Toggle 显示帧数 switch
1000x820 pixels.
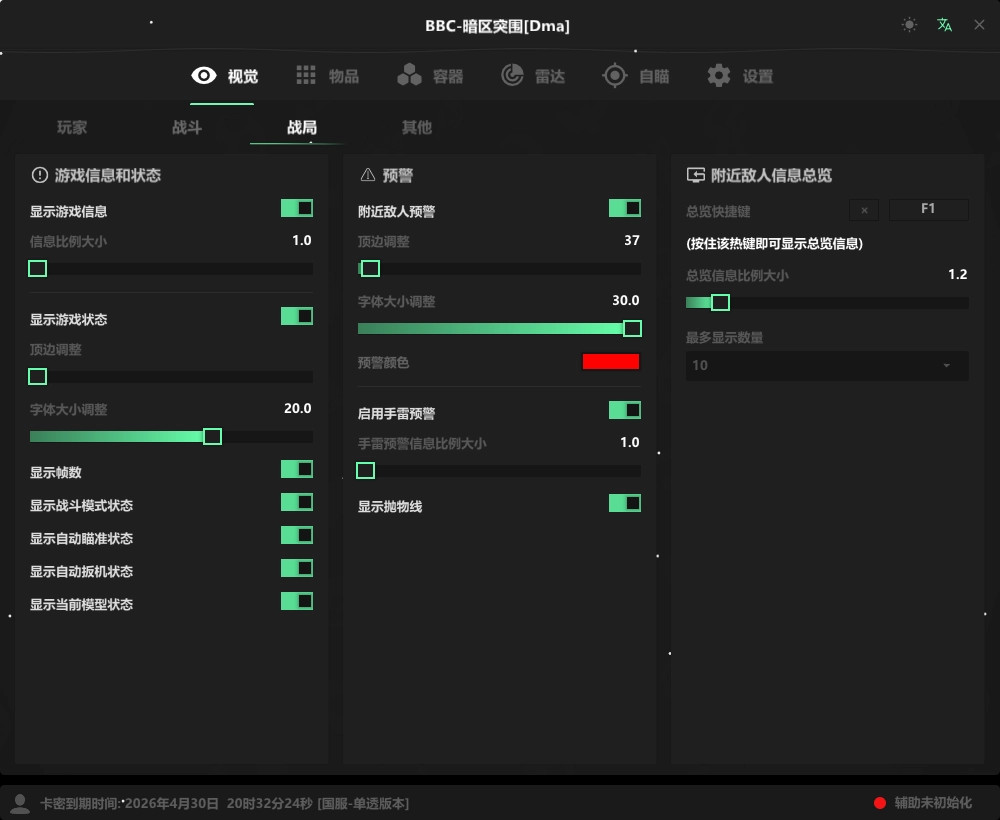[x=297, y=469]
